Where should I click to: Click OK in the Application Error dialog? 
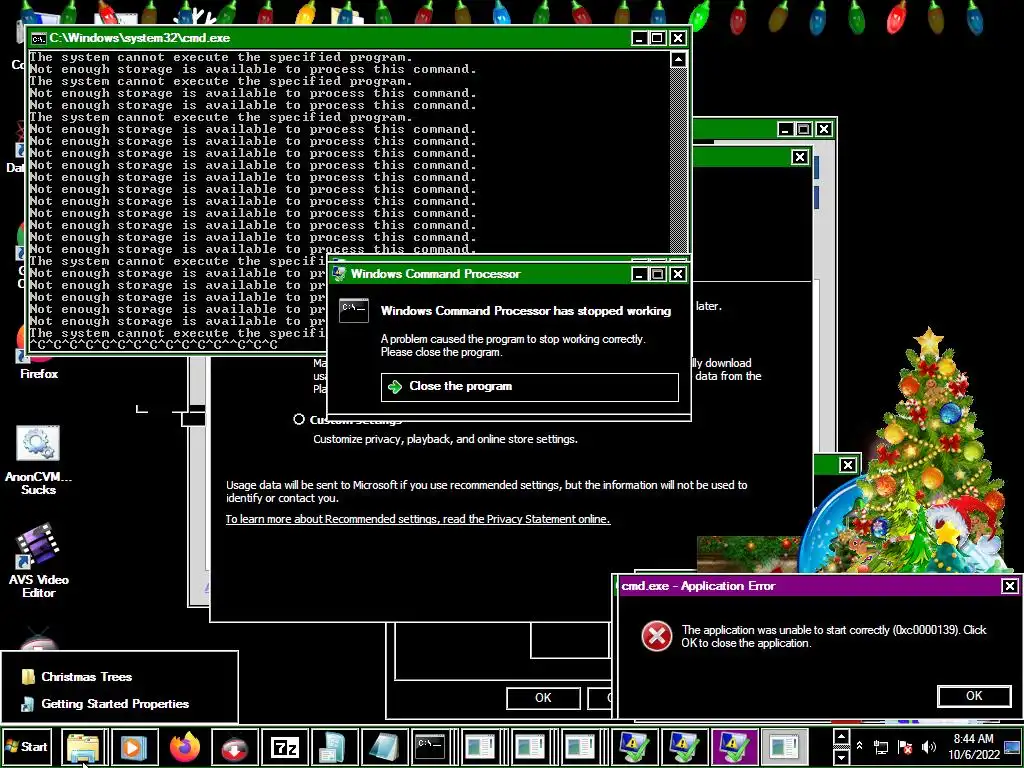click(x=974, y=696)
